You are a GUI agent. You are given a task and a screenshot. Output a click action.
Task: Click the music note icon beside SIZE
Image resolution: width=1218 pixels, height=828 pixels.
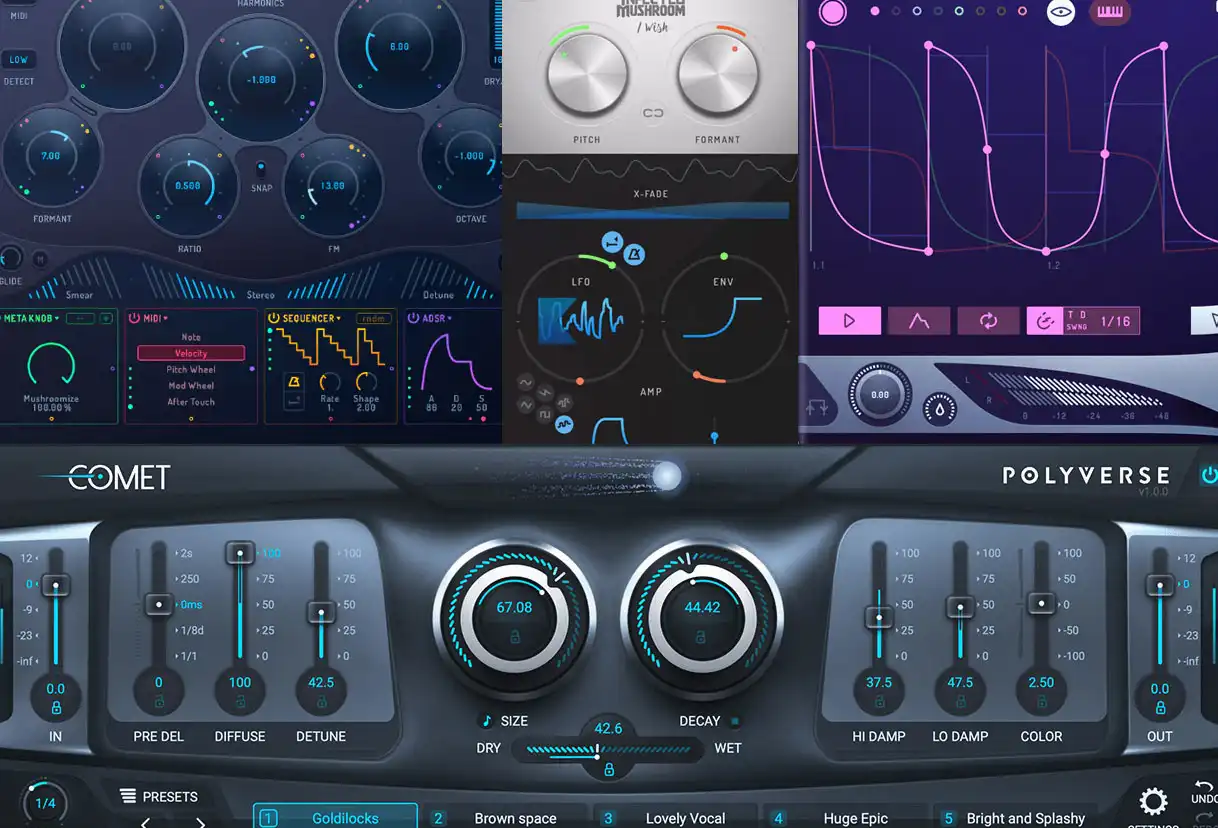pos(487,721)
